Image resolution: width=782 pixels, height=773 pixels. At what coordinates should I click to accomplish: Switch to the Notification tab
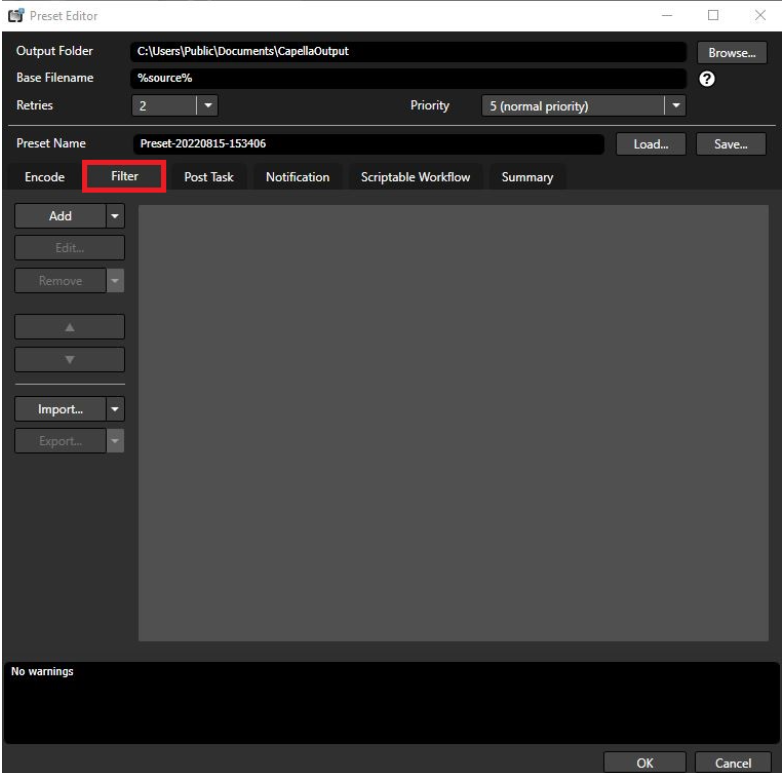[297, 177]
